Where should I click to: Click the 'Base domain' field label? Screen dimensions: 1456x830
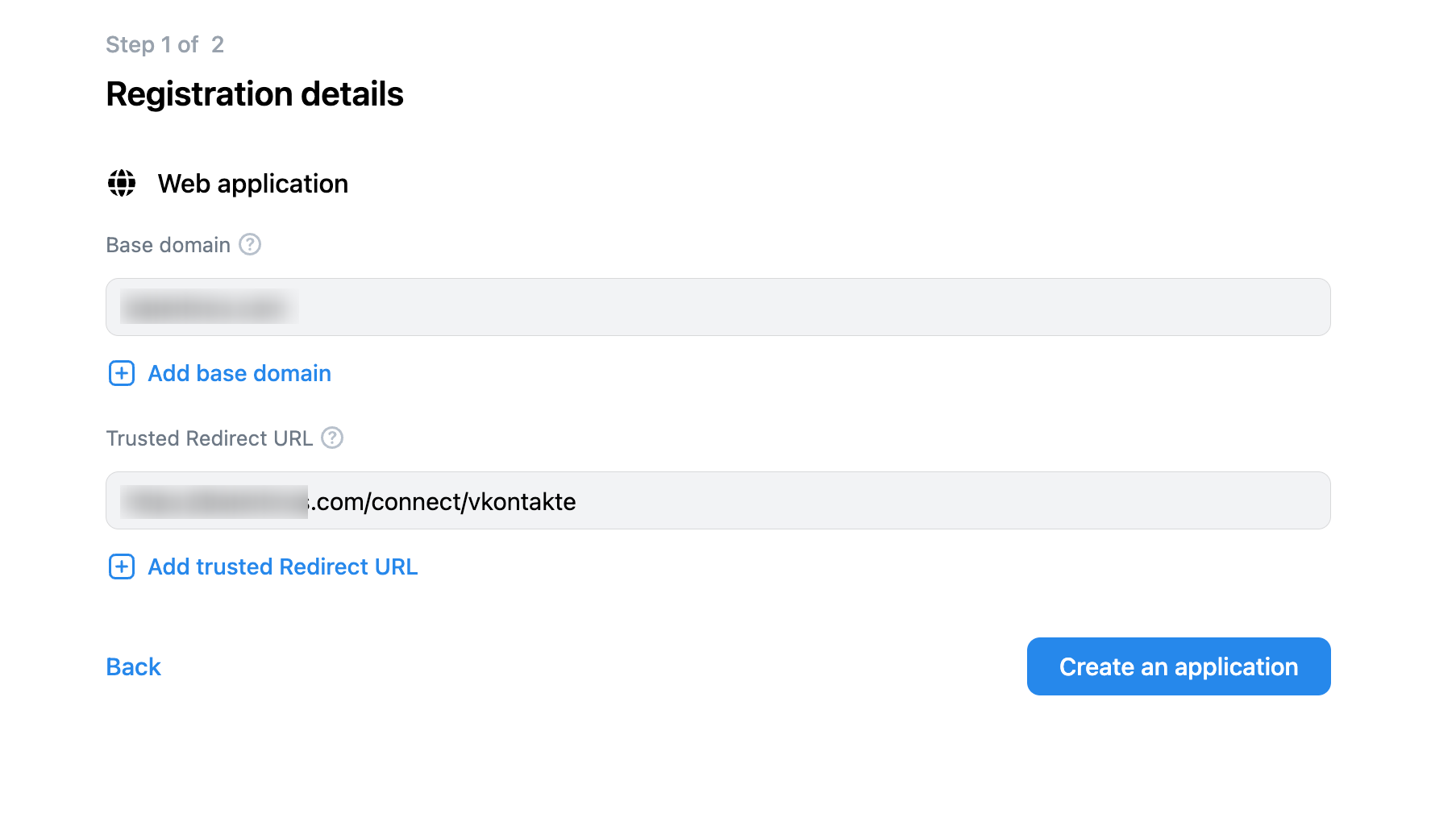click(x=168, y=245)
